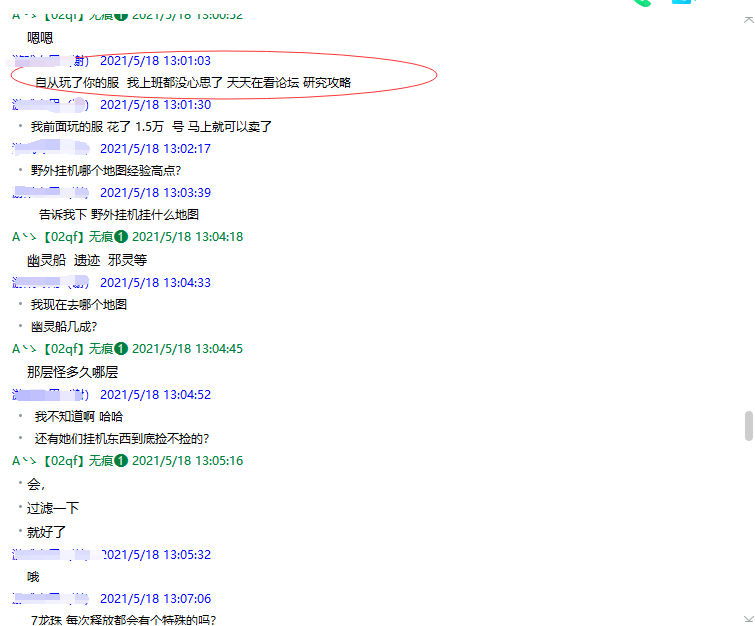
Task: Click the green badge beside the 13:00:52 sender
Action: [121, 16]
